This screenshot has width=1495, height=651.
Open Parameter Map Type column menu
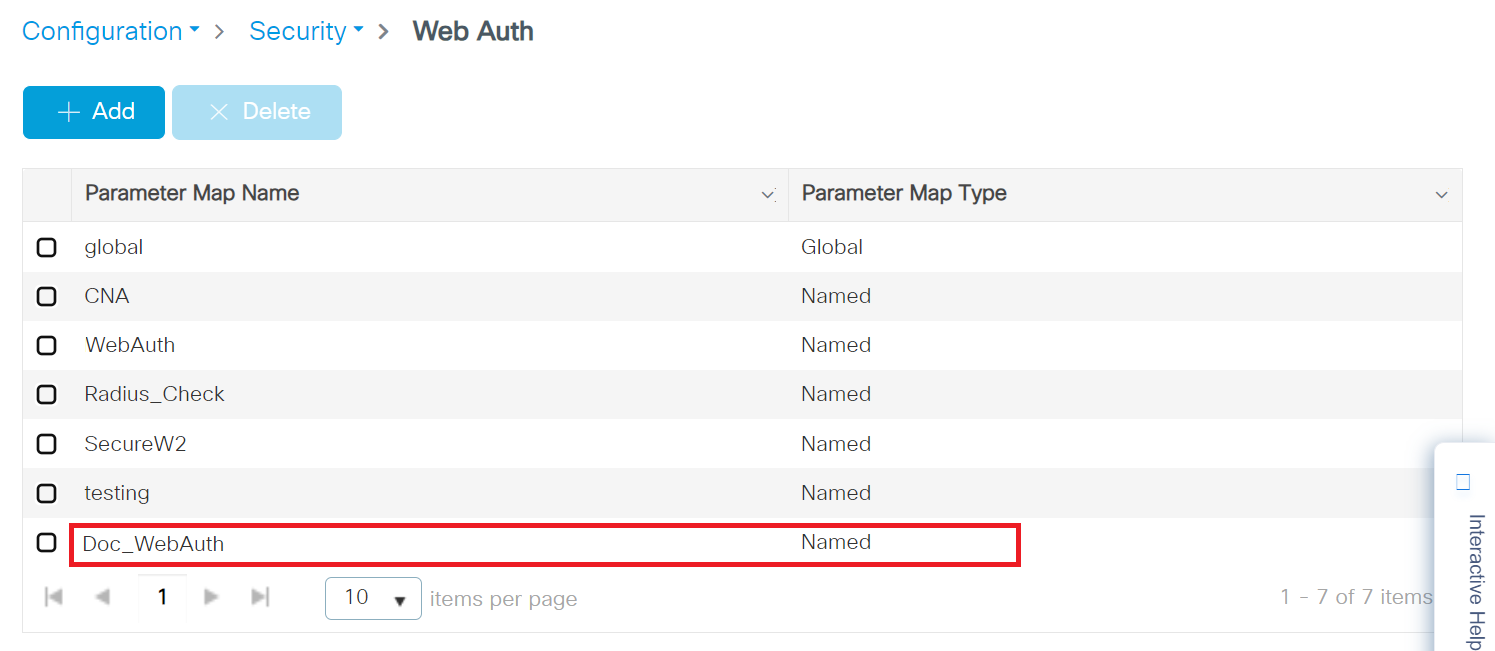[1441, 194]
